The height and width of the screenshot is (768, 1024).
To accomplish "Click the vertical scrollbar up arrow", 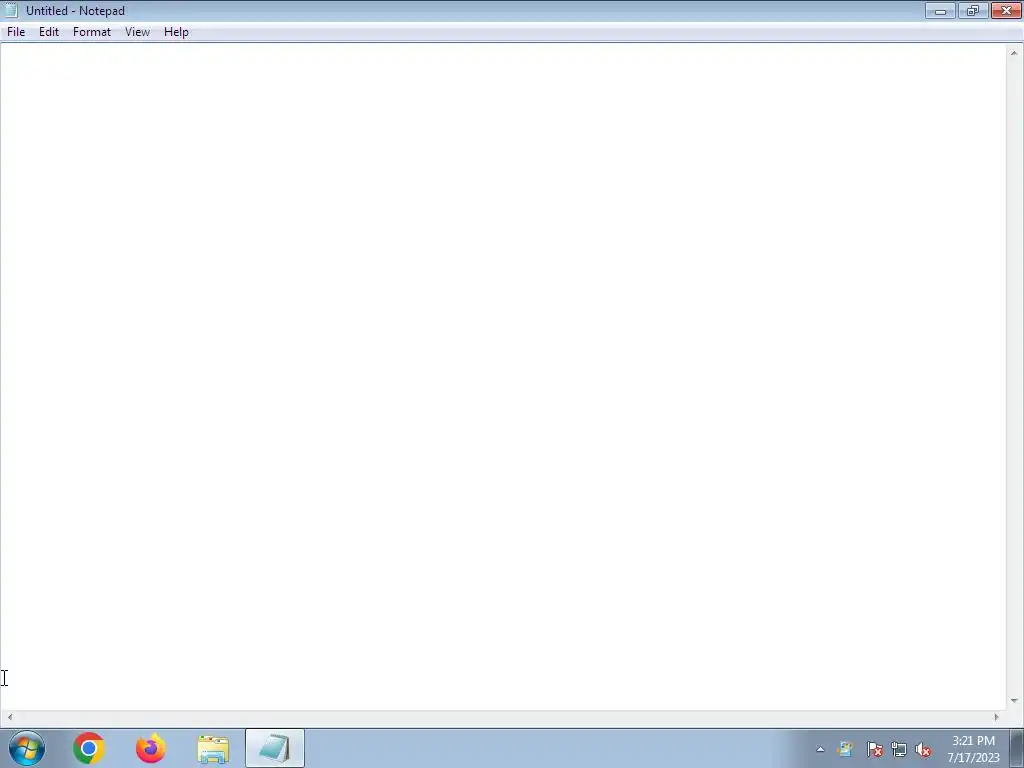I will (x=1014, y=53).
